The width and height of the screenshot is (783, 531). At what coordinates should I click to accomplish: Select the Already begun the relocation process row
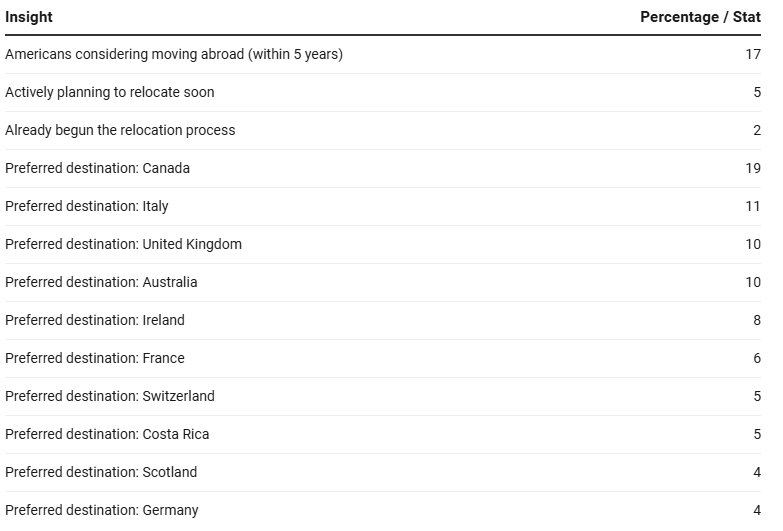click(x=383, y=130)
